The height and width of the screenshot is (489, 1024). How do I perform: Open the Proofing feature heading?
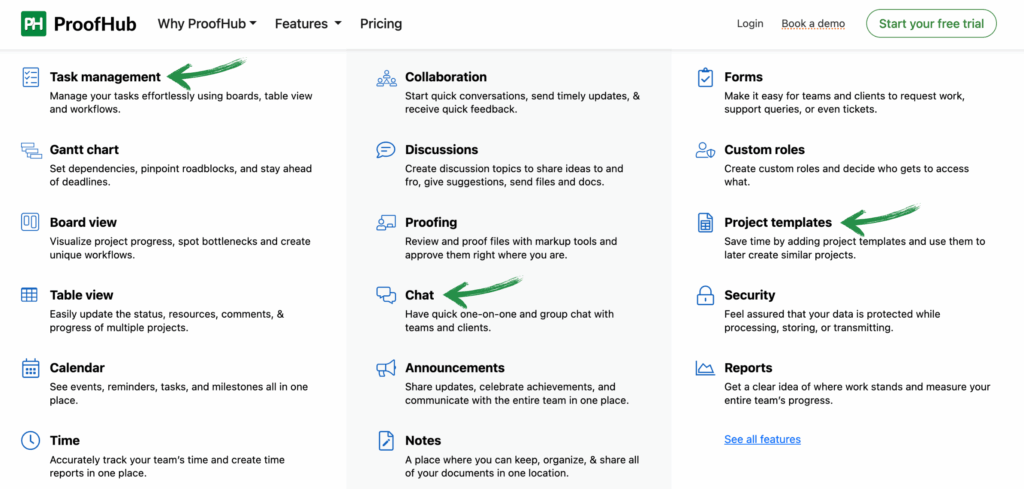(431, 222)
